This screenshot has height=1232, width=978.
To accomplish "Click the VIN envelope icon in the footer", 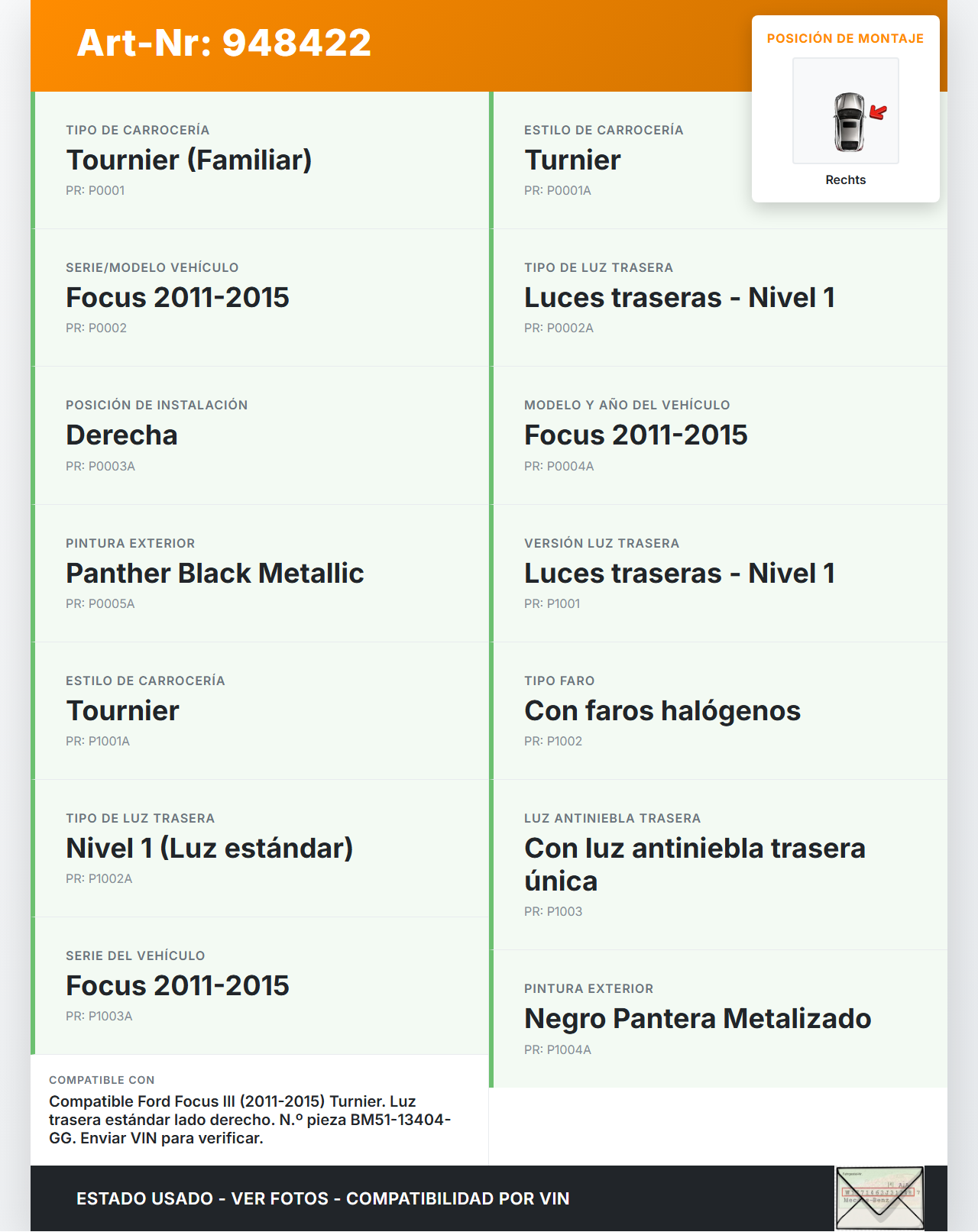I will point(879,1198).
